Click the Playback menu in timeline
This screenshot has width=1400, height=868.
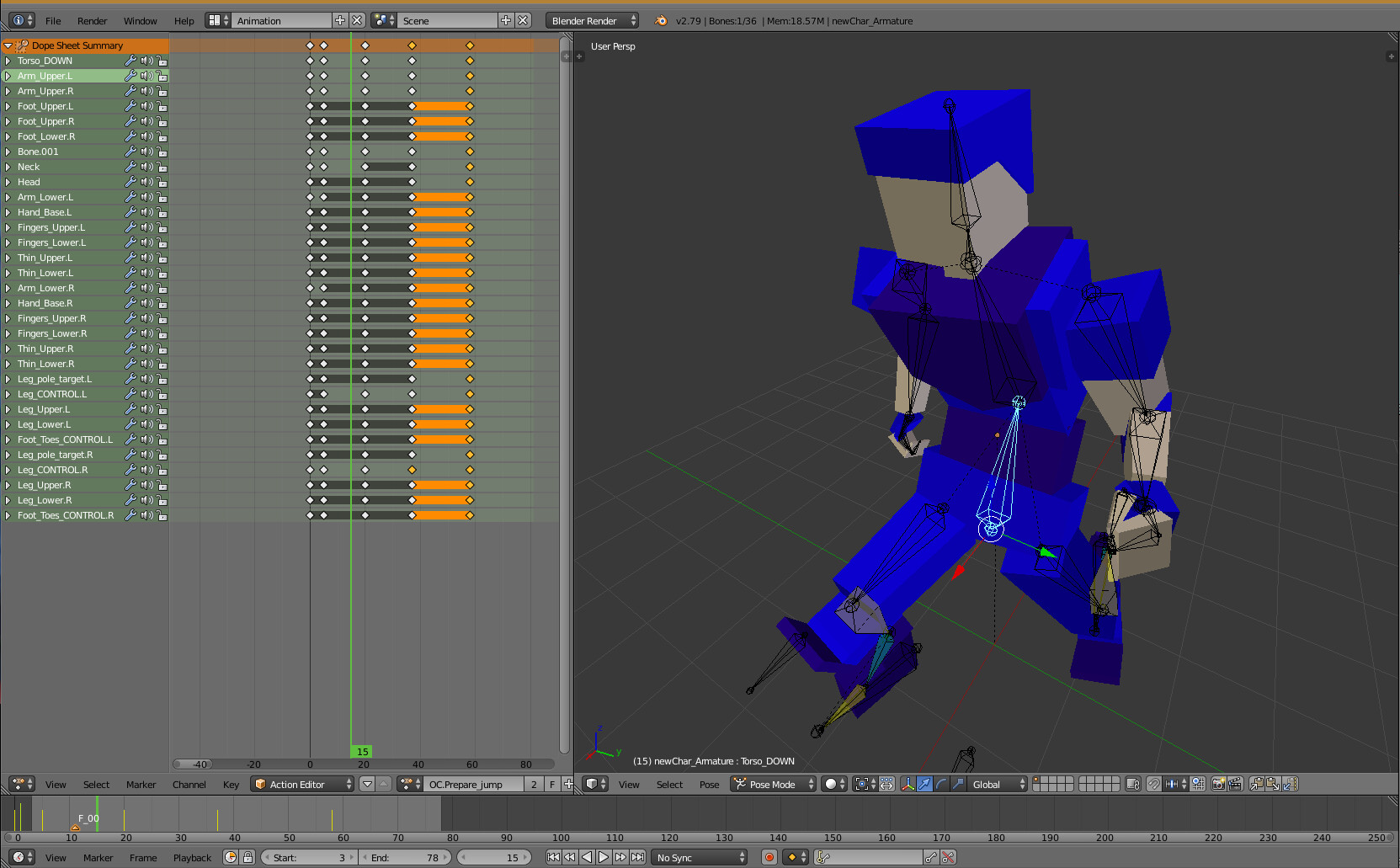click(192, 857)
